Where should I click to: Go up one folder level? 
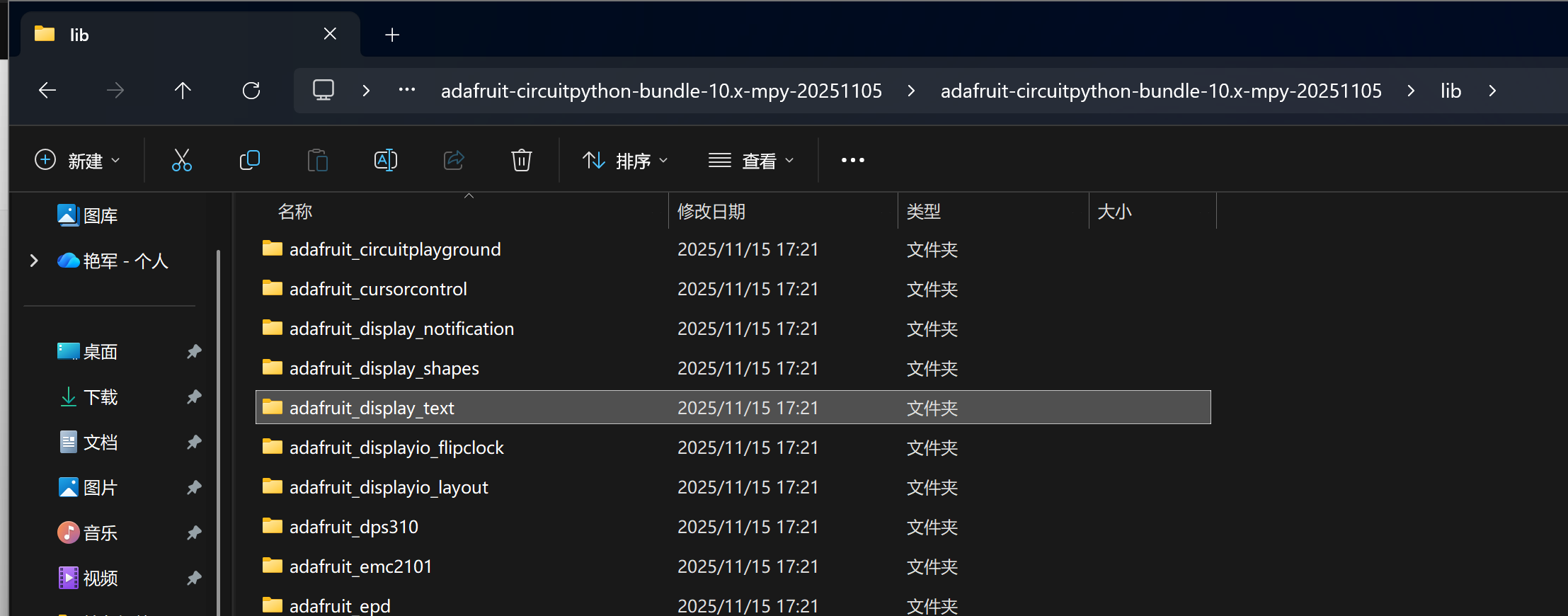click(x=183, y=91)
